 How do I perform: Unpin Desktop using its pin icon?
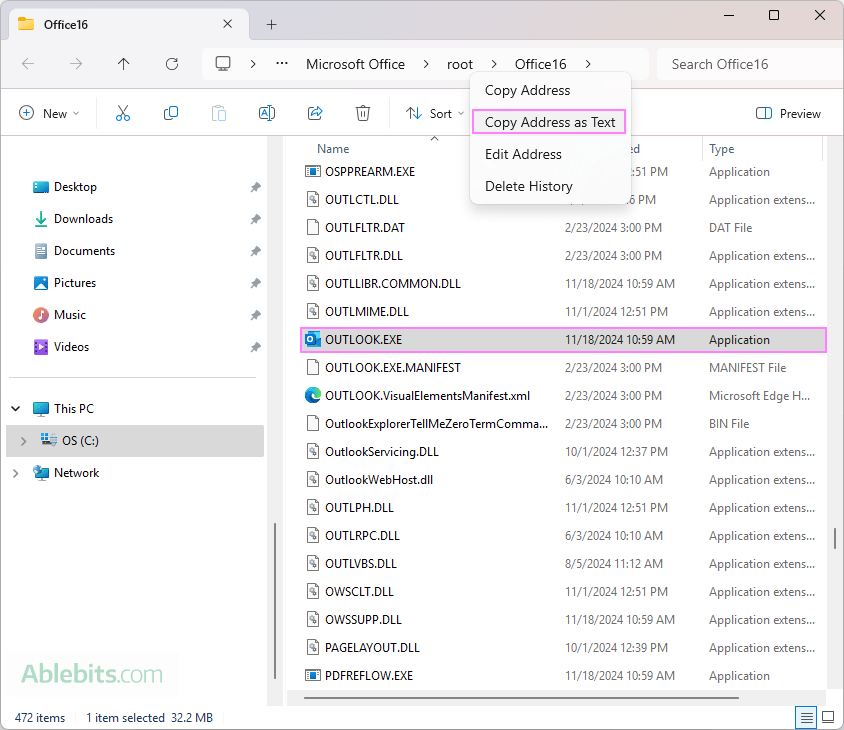click(x=256, y=187)
